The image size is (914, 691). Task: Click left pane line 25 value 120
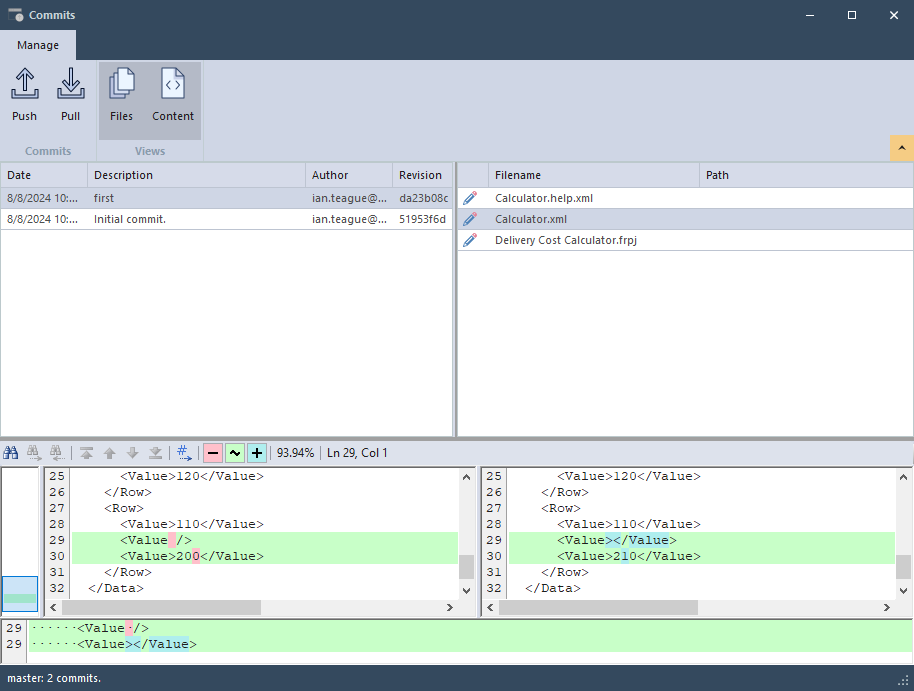pyautogui.click(x=188, y=476)
